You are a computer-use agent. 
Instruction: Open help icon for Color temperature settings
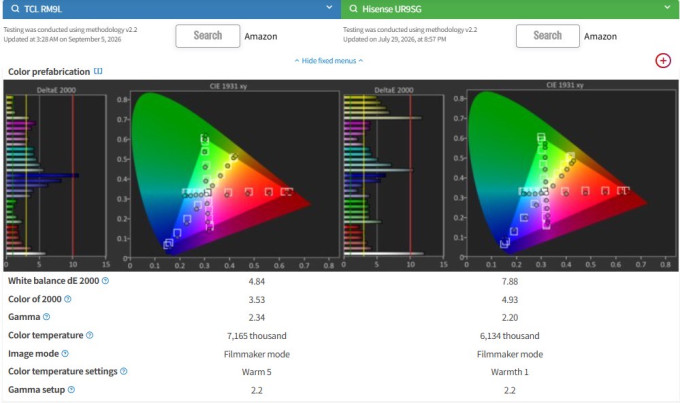pos(124,371)
